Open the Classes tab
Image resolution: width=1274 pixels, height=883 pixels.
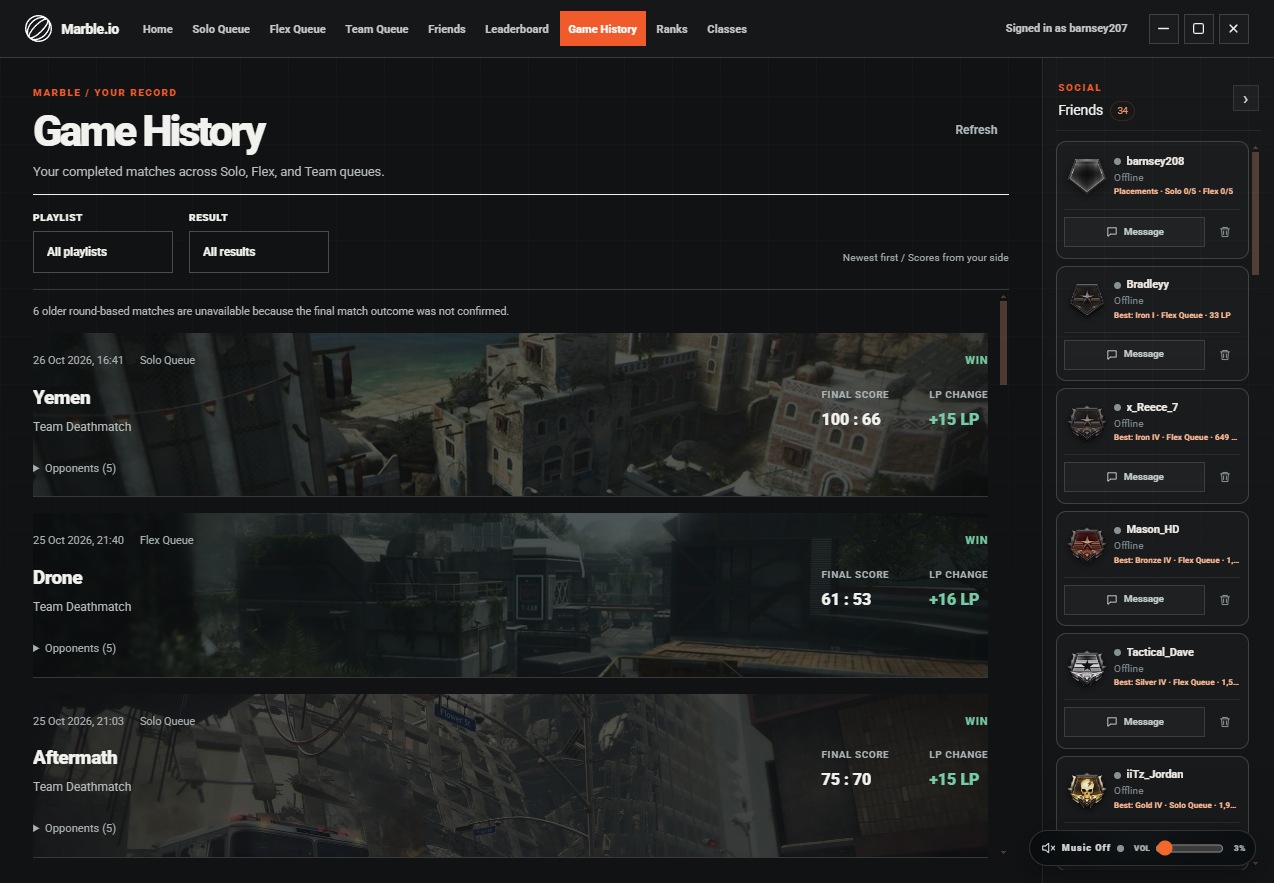pyautogui.click(x=727, y=29)
